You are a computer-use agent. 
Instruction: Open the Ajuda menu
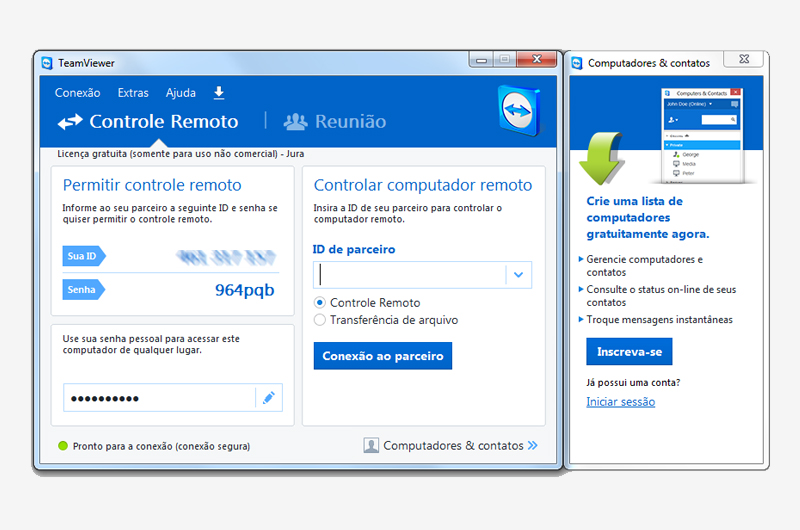[181, 93]
